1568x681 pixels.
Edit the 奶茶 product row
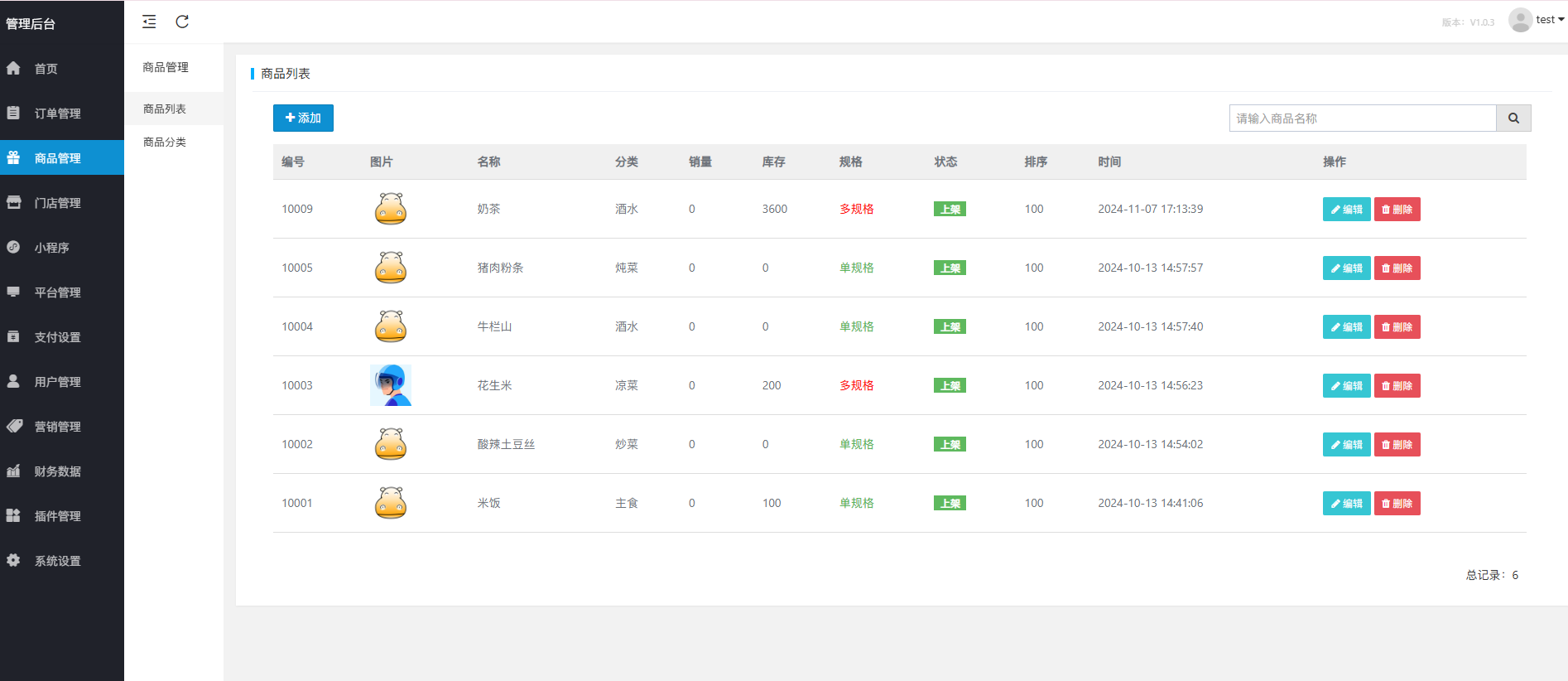[1346, 210]
